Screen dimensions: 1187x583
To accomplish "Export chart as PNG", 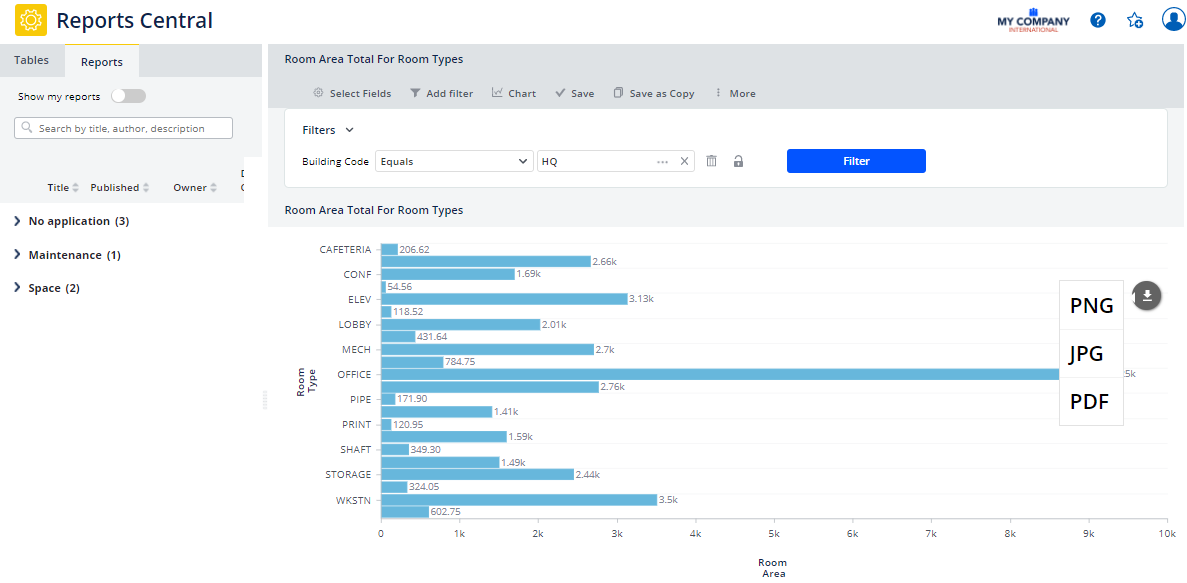I will [x=1091, y=305].
